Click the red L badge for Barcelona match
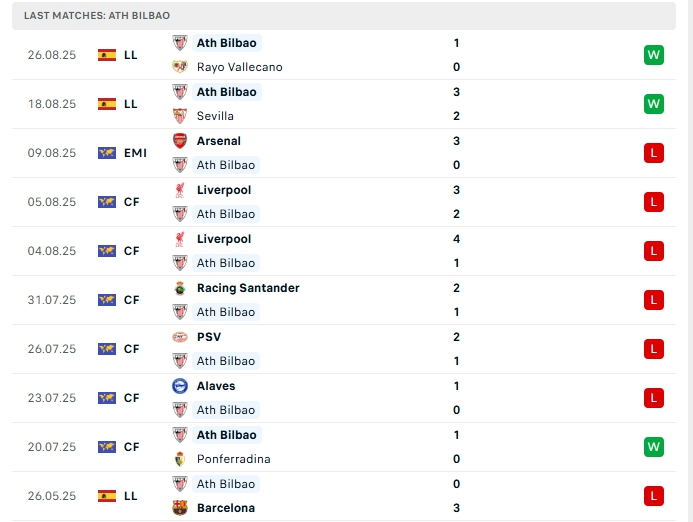 654,495
